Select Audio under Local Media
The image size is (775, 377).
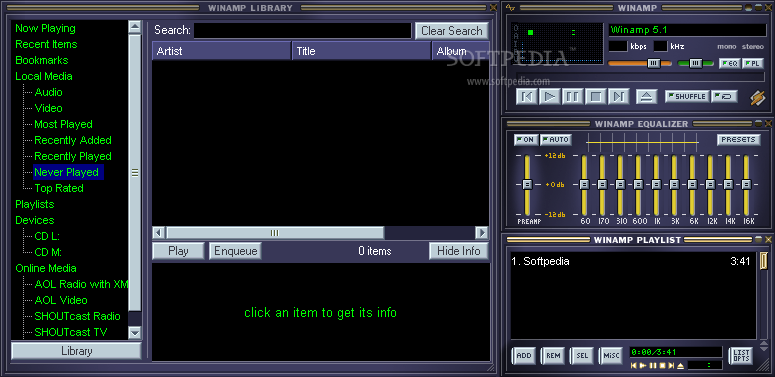coord(48,92)
